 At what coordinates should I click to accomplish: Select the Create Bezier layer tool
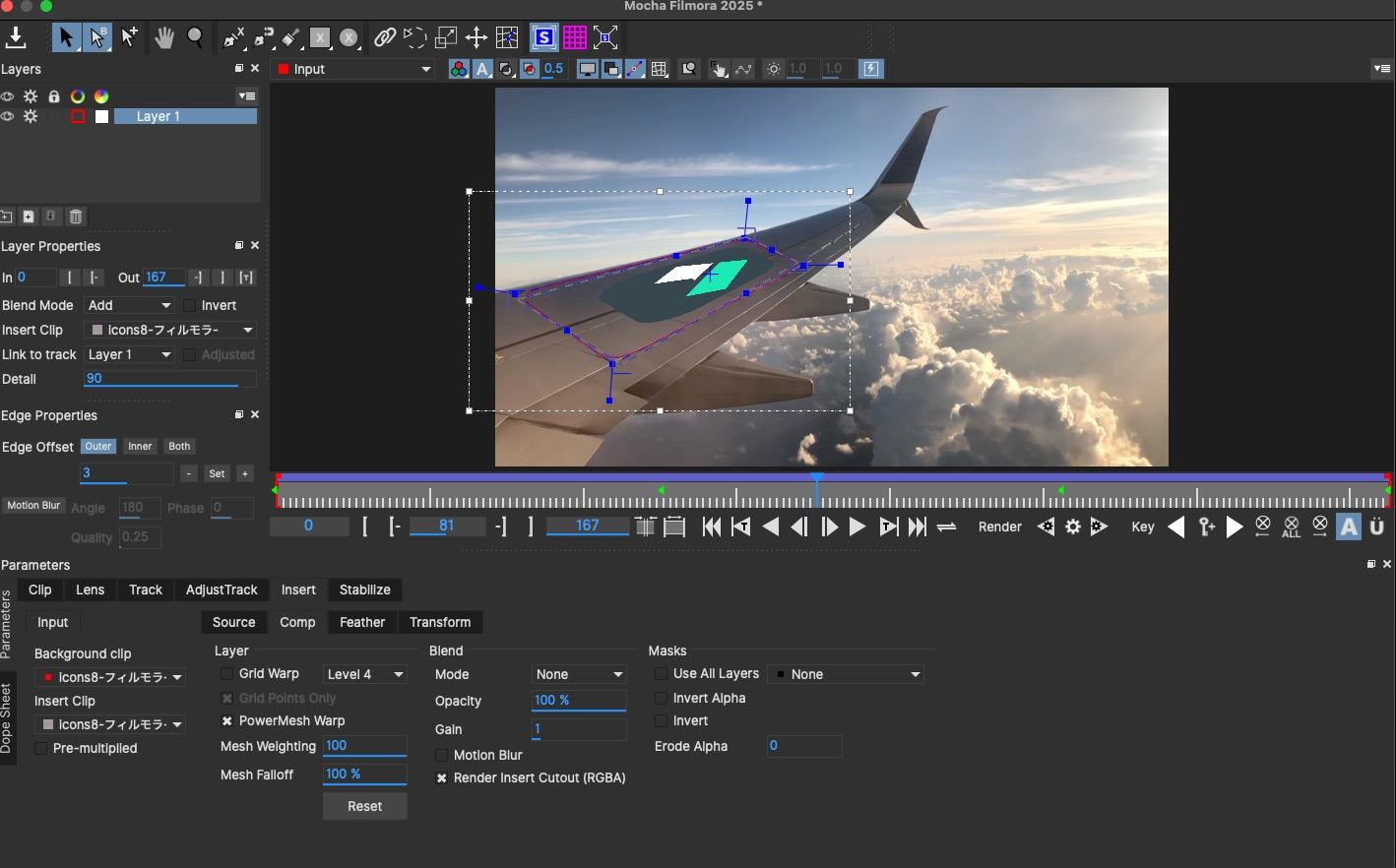[x=264, y=37]
